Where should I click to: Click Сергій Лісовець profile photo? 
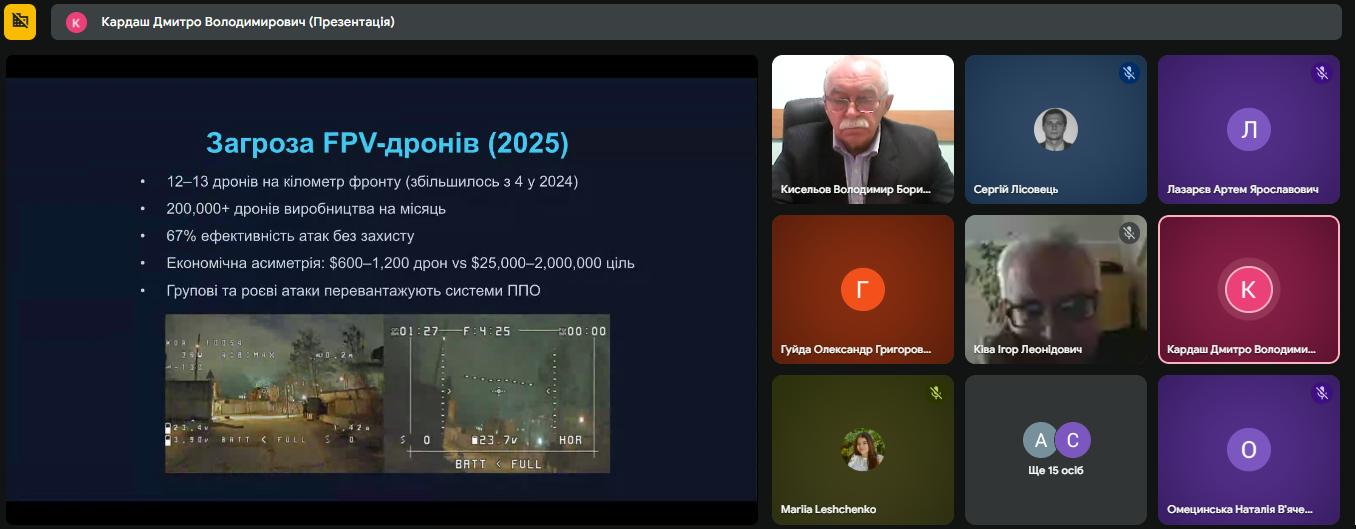coord(1055,129)
